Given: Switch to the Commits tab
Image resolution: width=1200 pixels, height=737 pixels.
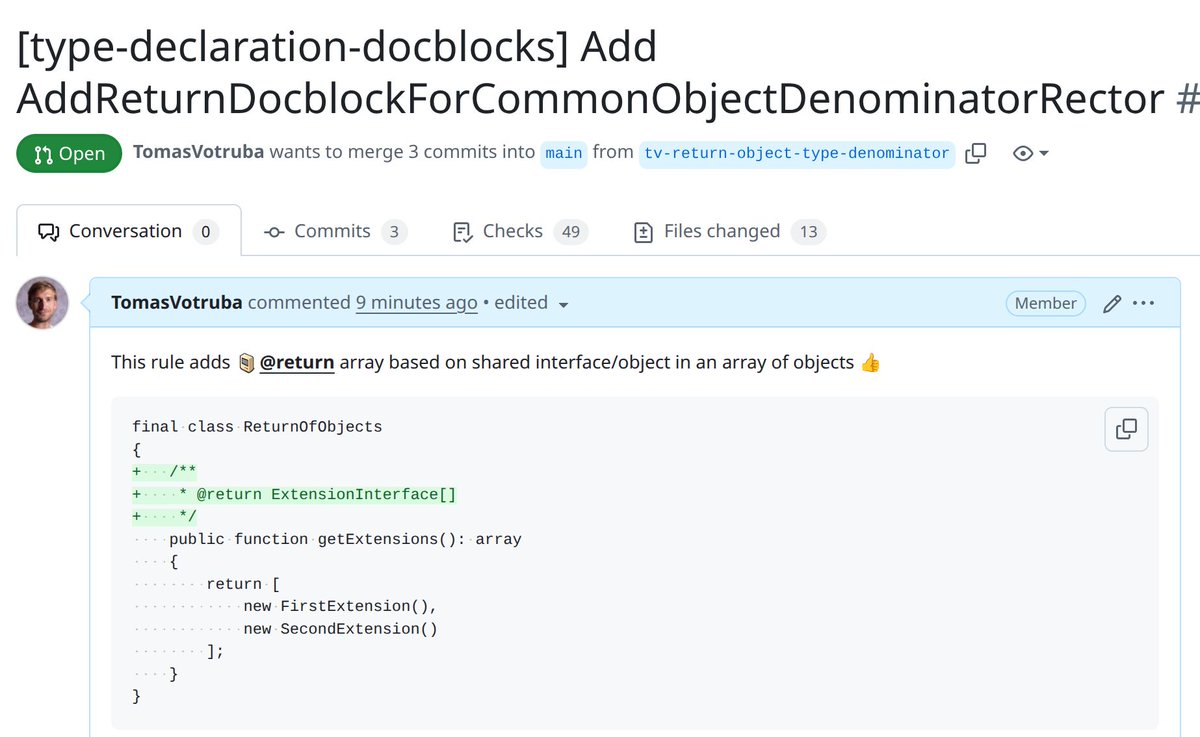Looking at the screenshot, I should (335, 231).
